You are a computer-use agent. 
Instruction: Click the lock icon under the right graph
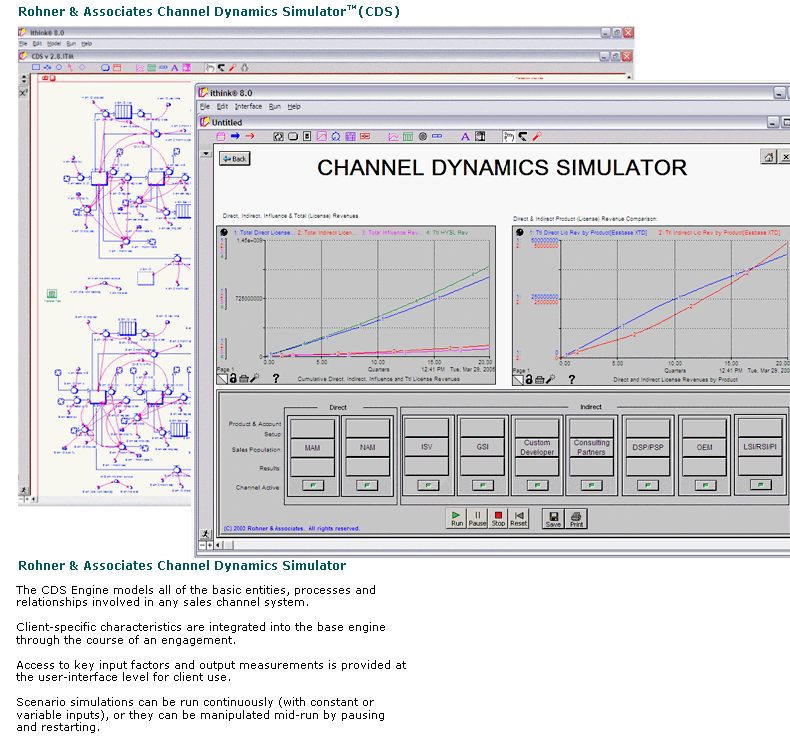pyautogui.click(x=529, y=379)
